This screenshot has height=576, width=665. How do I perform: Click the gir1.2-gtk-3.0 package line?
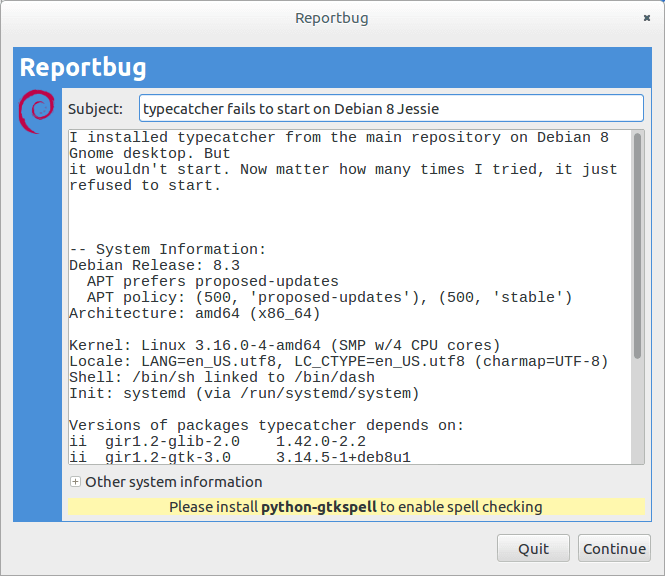pyautogui.click(x=239, y=457)
